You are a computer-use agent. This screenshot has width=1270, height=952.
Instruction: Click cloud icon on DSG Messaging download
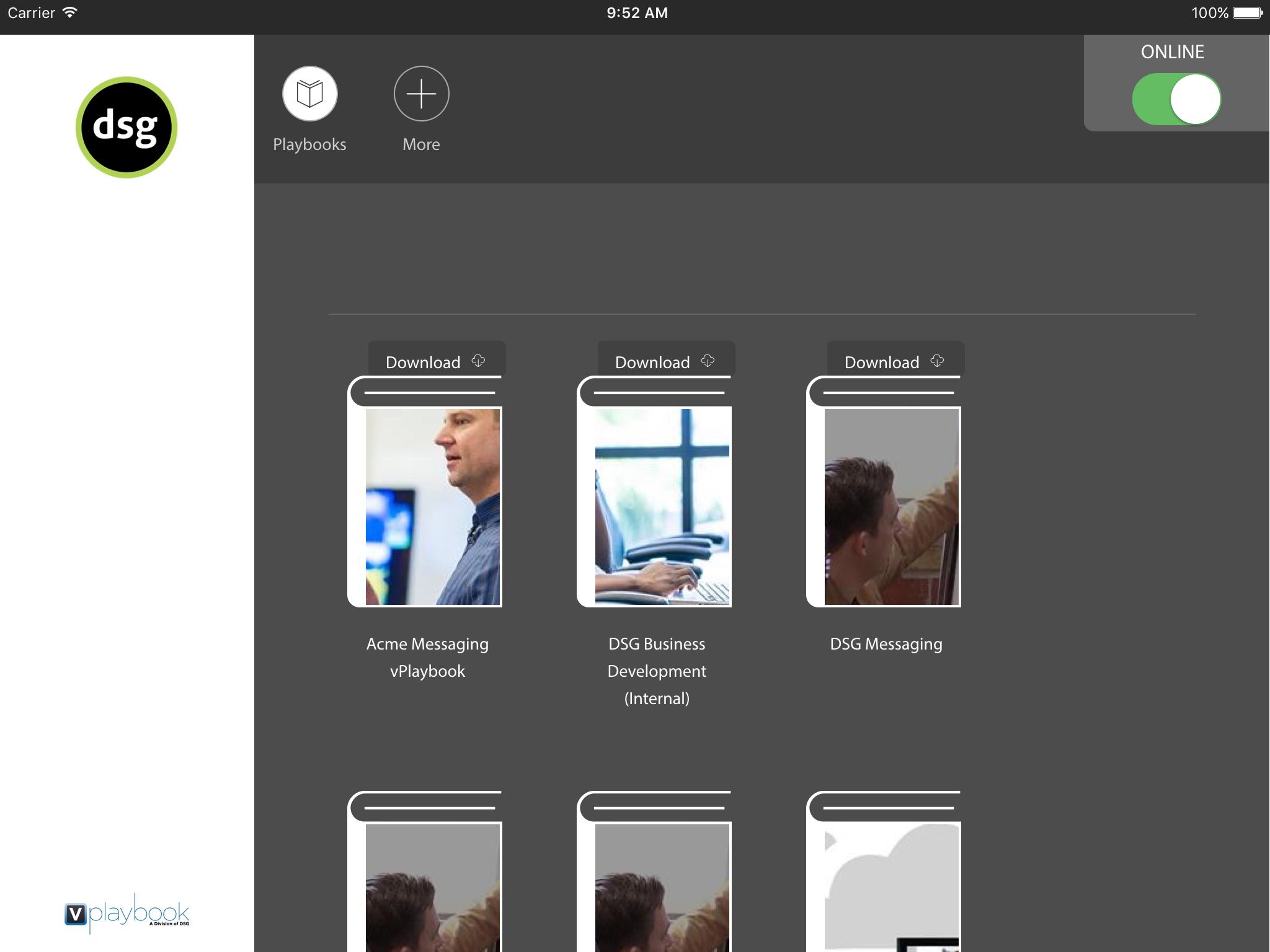tap(937, 361)
